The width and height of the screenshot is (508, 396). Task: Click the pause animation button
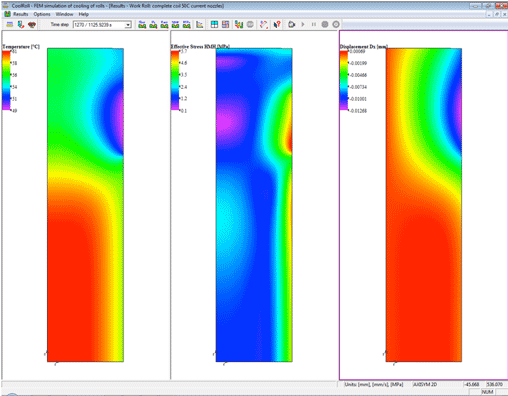click(314, 24)
